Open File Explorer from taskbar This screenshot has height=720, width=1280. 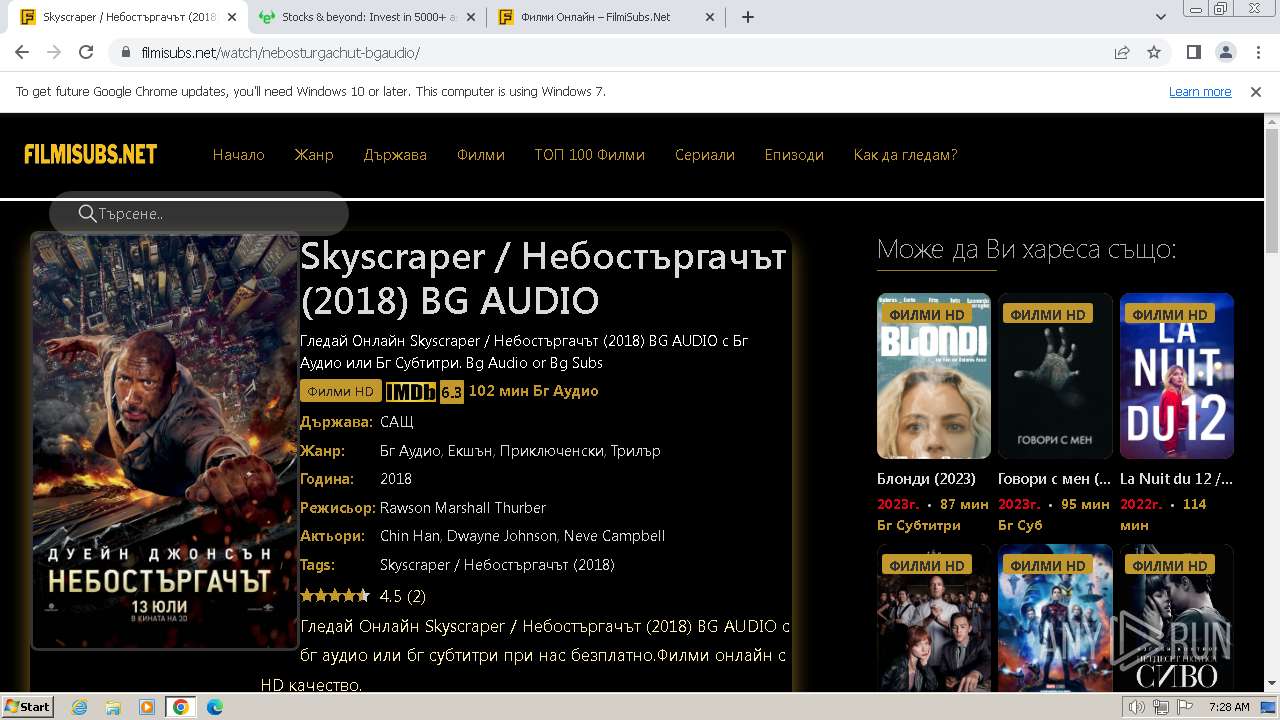(113, 707)
